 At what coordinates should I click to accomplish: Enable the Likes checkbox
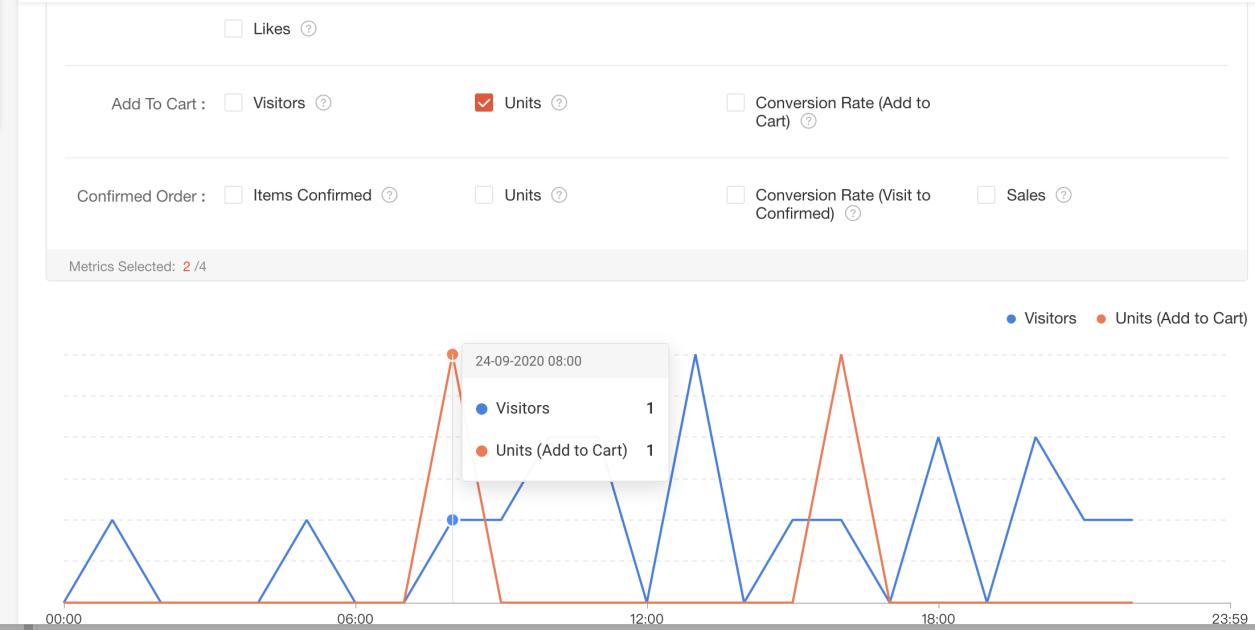tap(234, 29)
